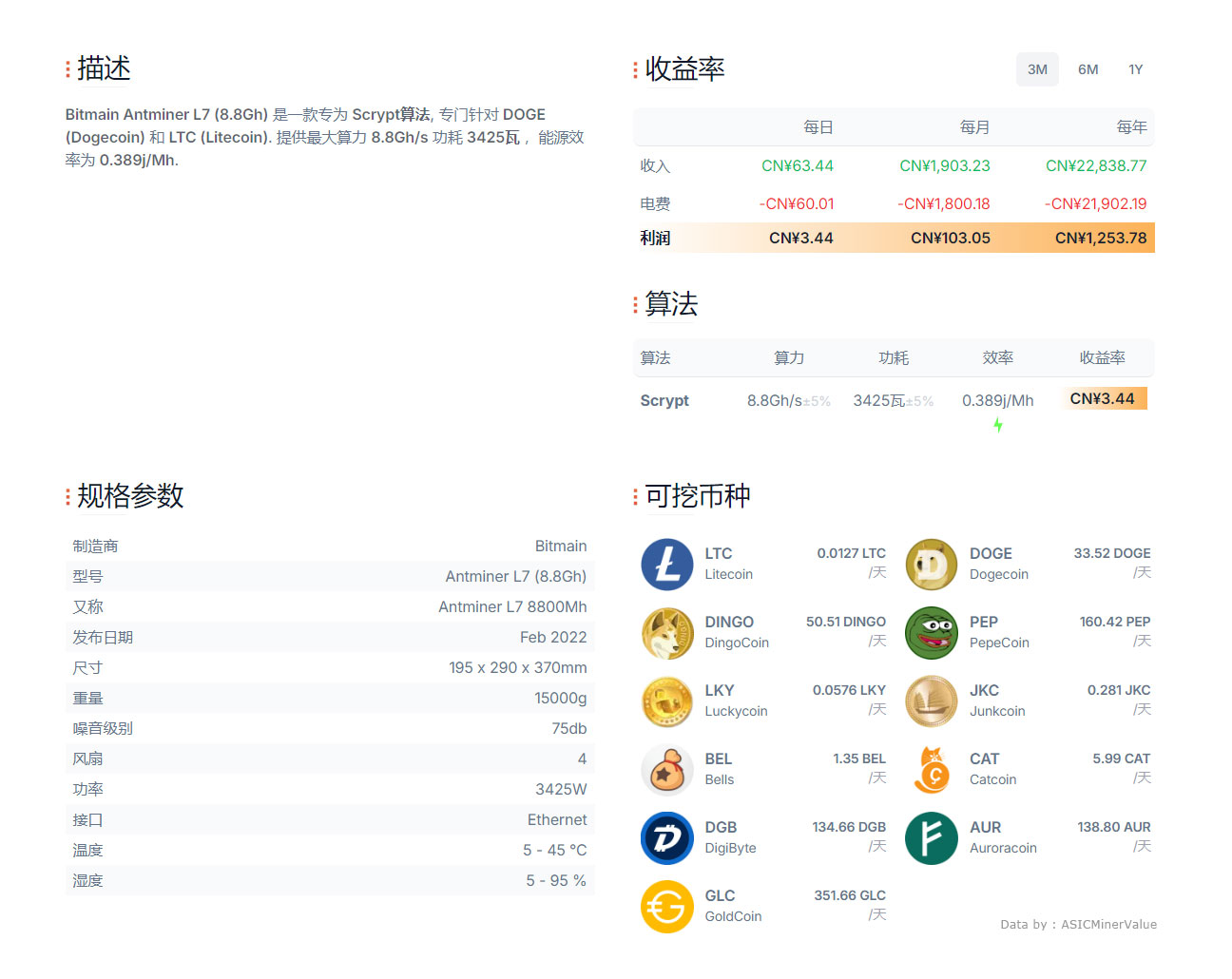Click monthly profit CN¥103.05

[x=951, y=239]
